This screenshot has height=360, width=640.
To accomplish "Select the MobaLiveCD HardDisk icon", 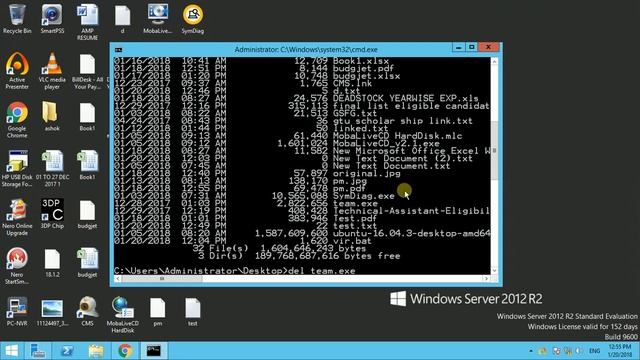I will [x=122, y=315].
